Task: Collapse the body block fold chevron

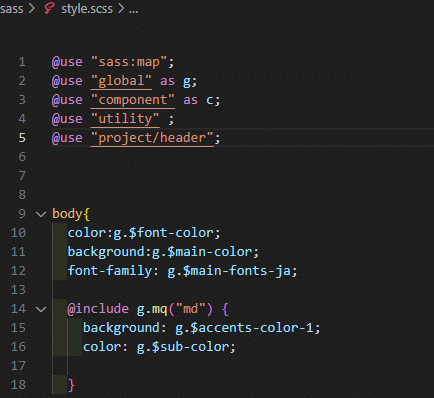Action: 41,214
